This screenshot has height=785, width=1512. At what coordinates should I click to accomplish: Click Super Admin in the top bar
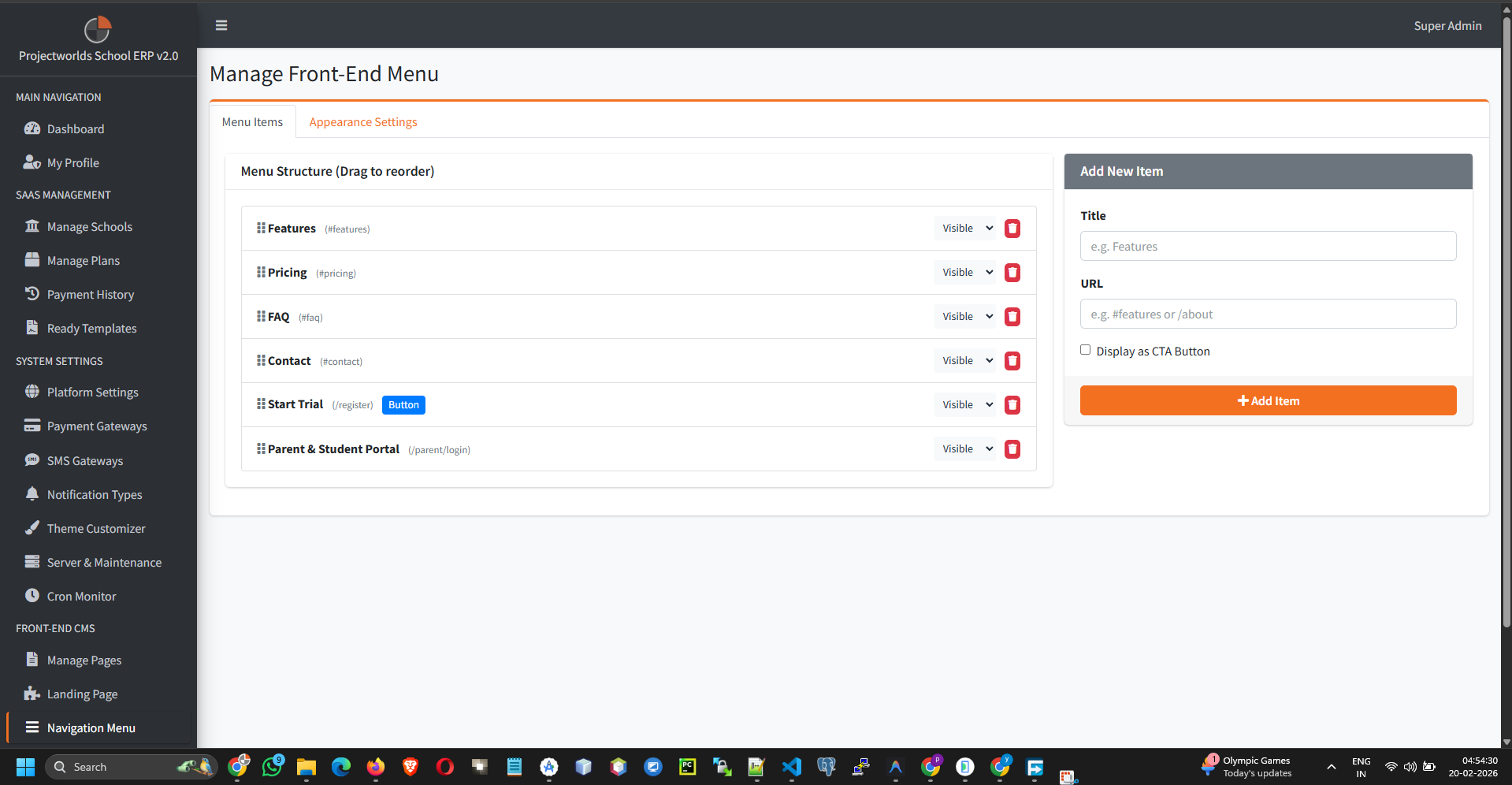[1447, 25]
